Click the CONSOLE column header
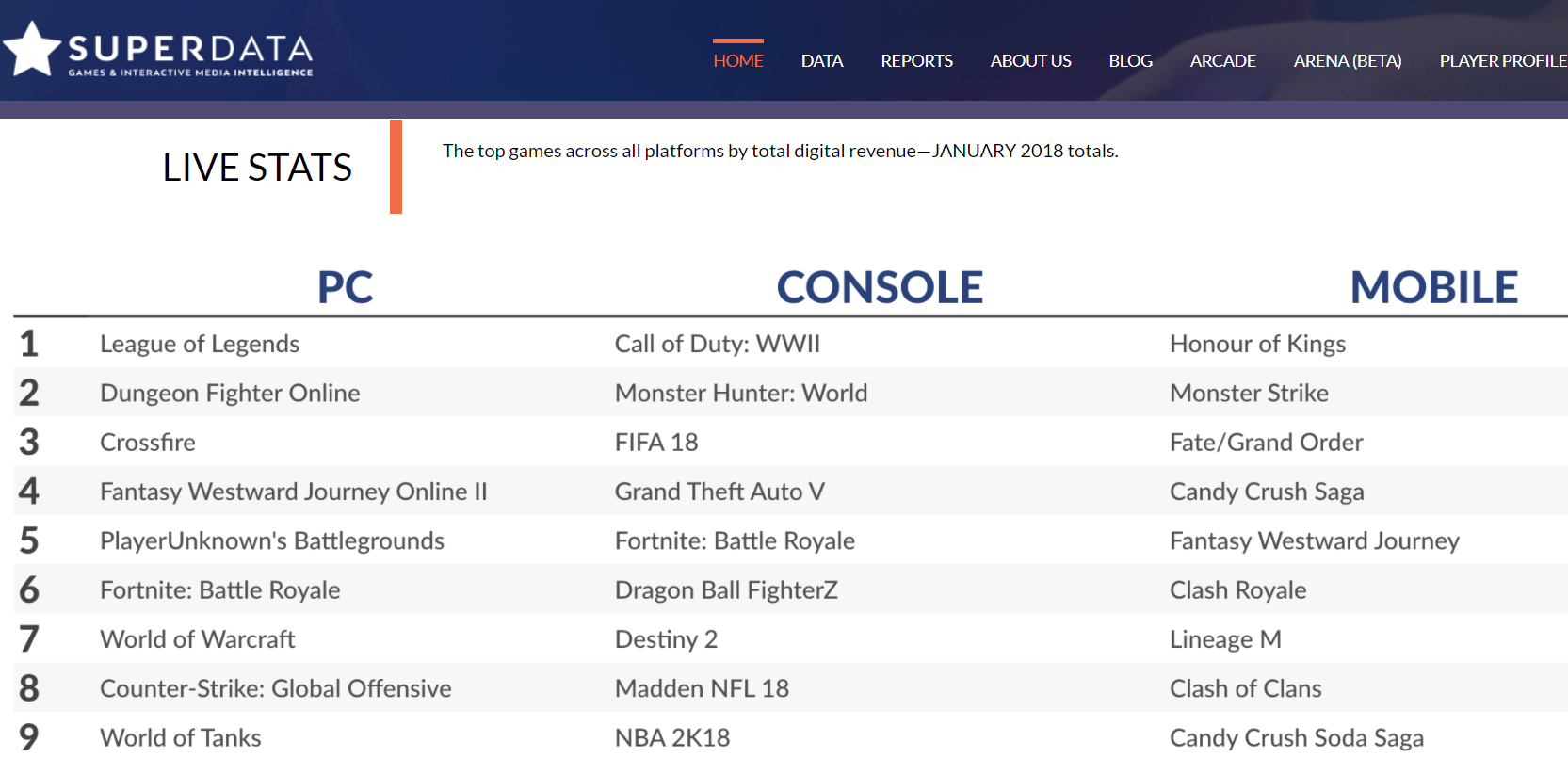 click(x=880, y=287)
